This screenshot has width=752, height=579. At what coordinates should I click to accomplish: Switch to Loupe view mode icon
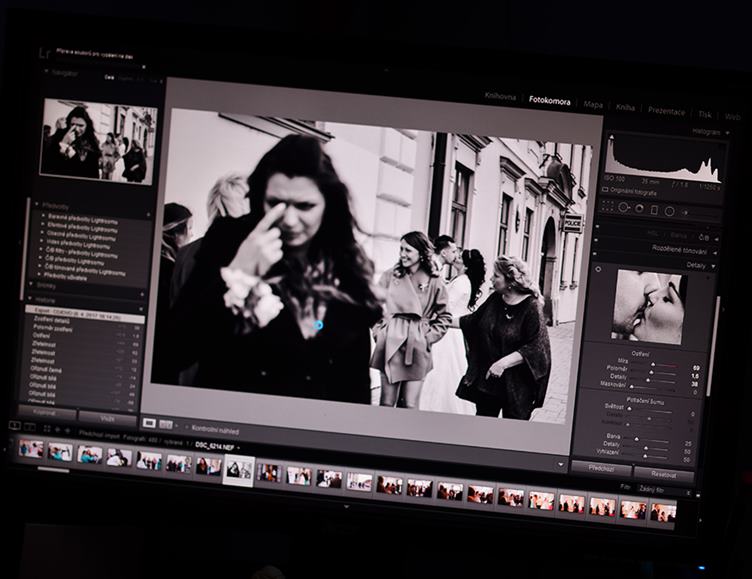point(150,423)
